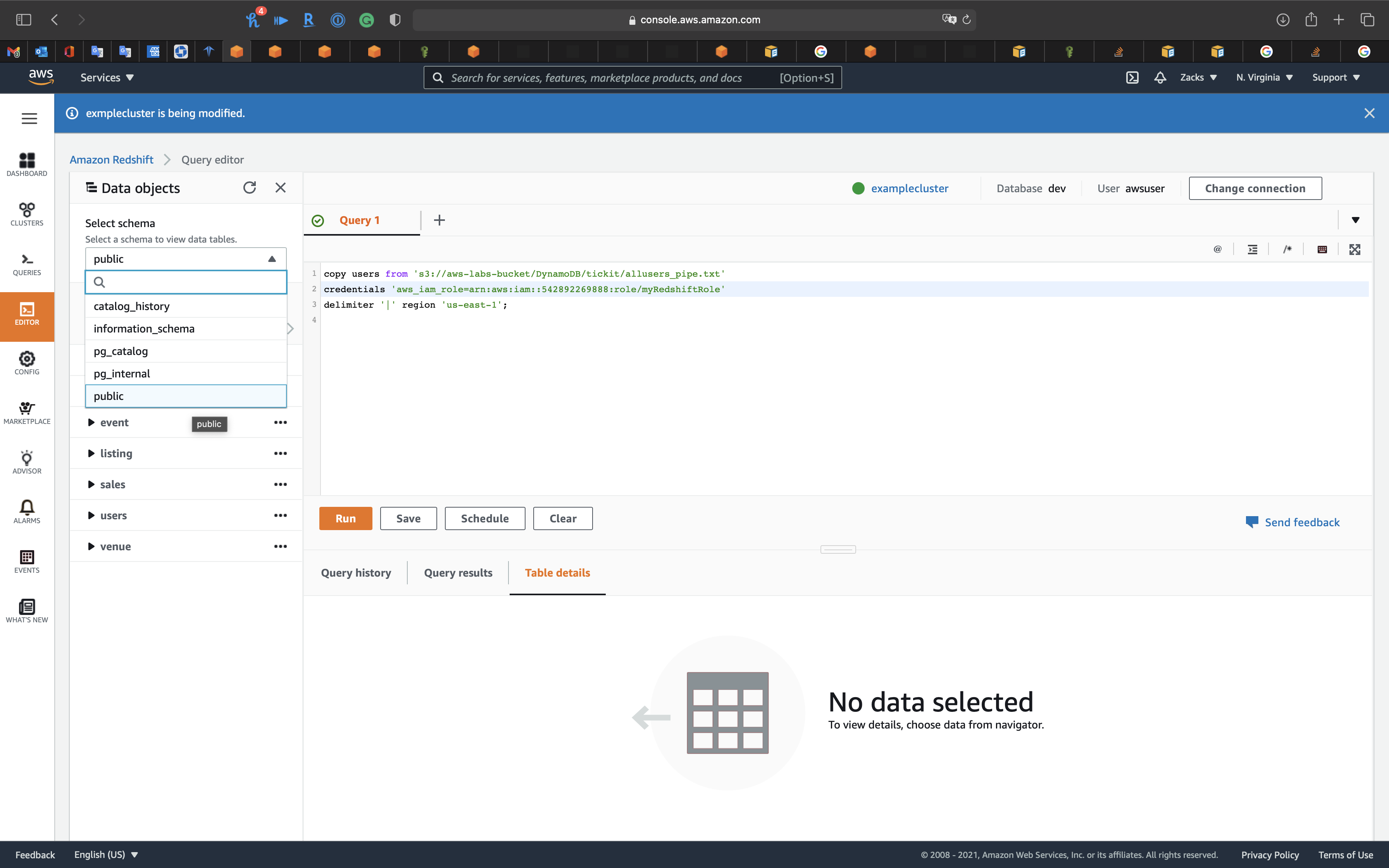The height and width of the screenshot is (868, 1389).
Task: Open the N. Virginia region dropdown
Action: tap(1264, 77)
